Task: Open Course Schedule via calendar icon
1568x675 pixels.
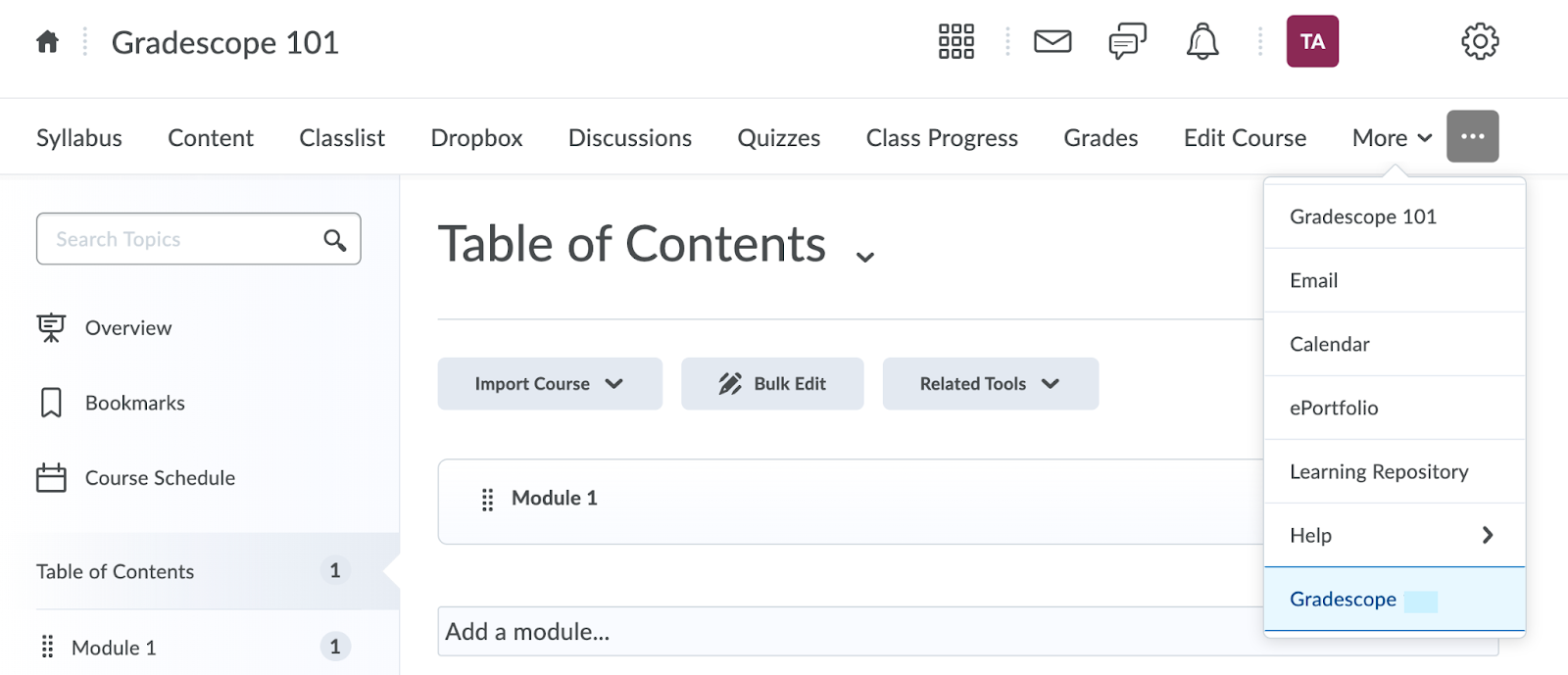Action: 52,477
